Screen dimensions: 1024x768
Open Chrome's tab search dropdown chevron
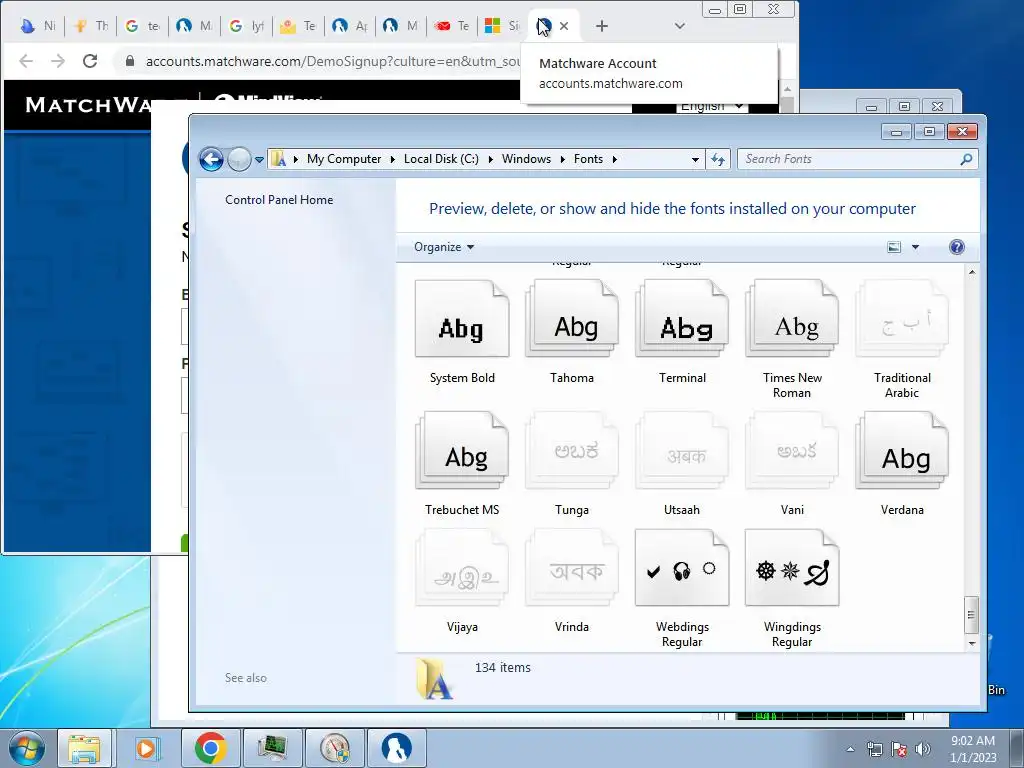pos(680,26)
